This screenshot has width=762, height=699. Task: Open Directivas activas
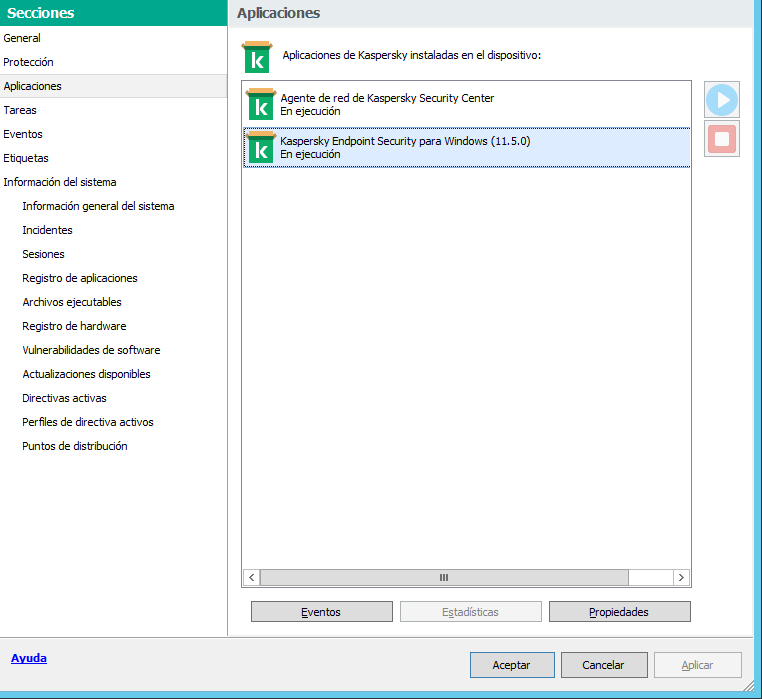(x=64, y=398)
